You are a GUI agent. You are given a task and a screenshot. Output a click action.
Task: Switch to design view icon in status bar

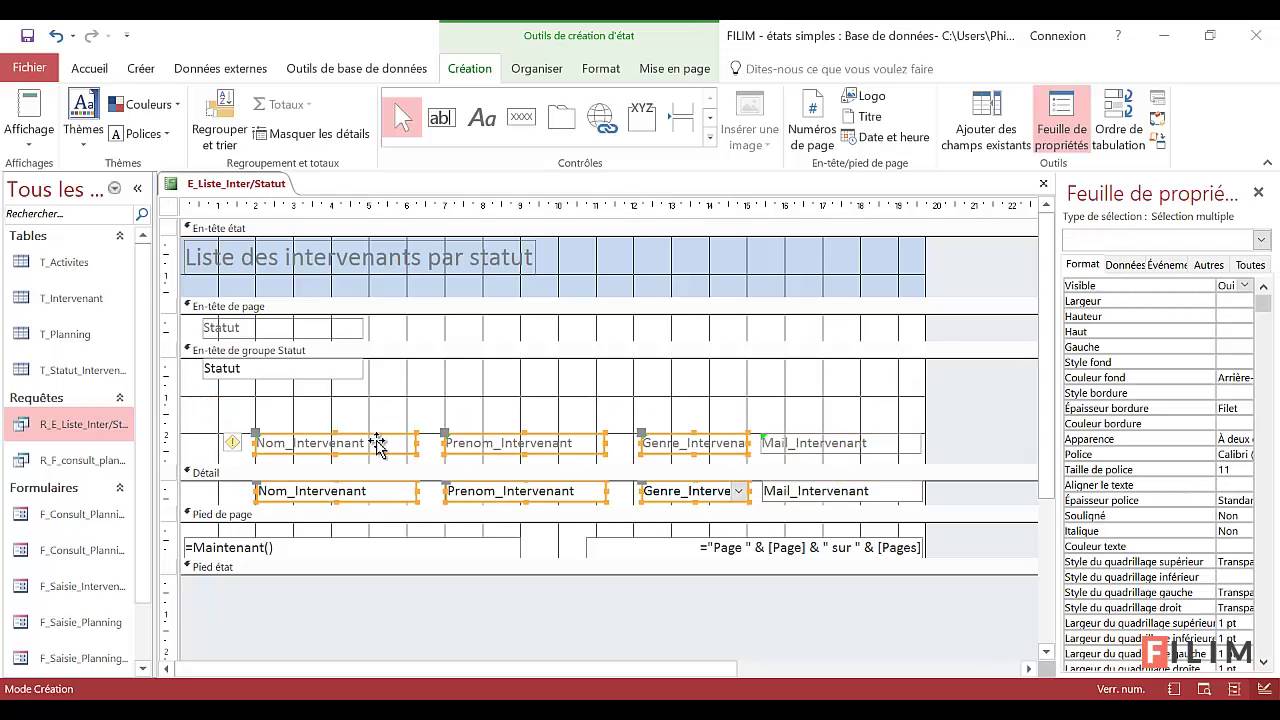[1263, 689]
